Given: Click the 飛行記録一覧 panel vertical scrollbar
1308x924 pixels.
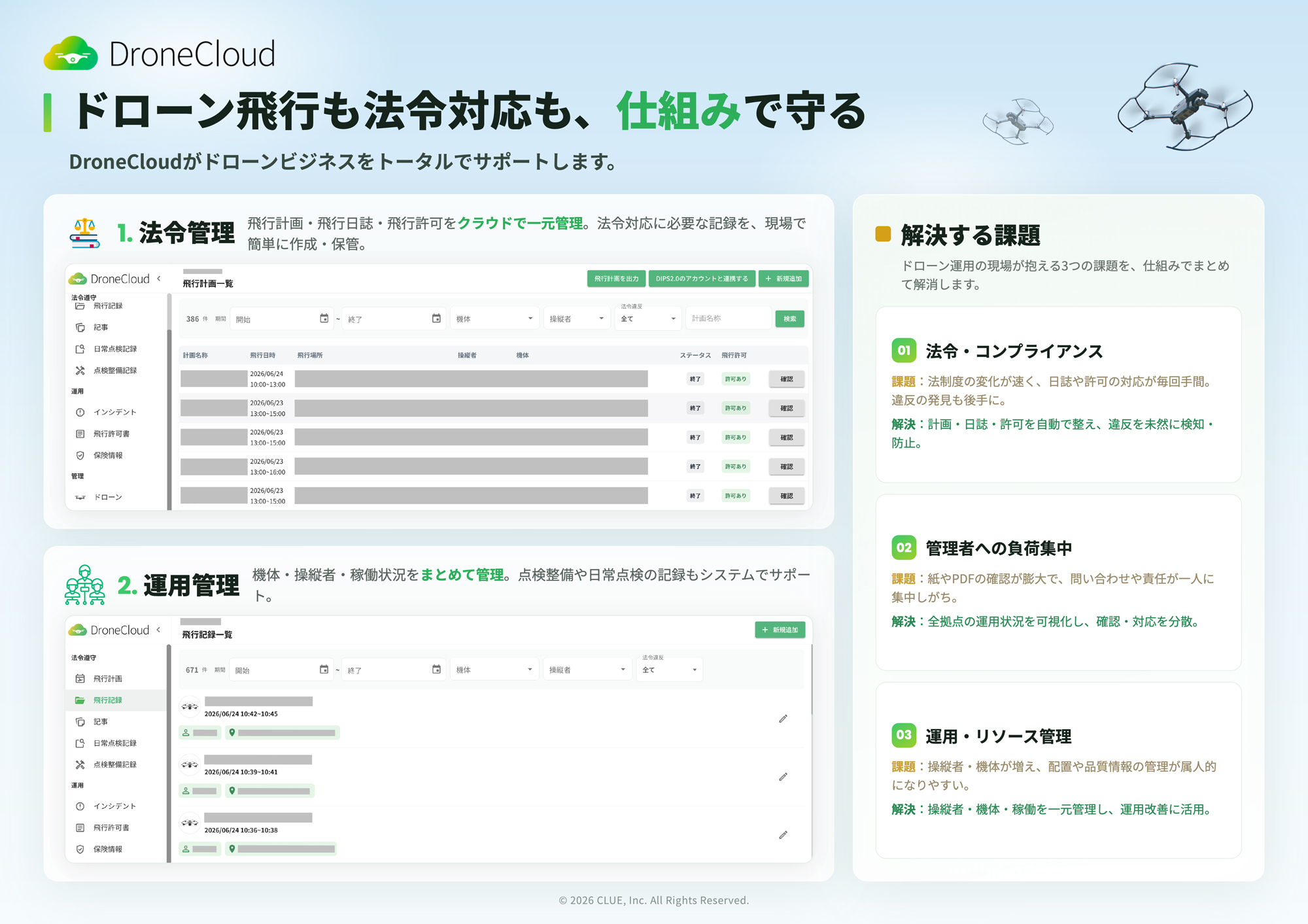Looking at the screenshot, I should coord(812,680).
